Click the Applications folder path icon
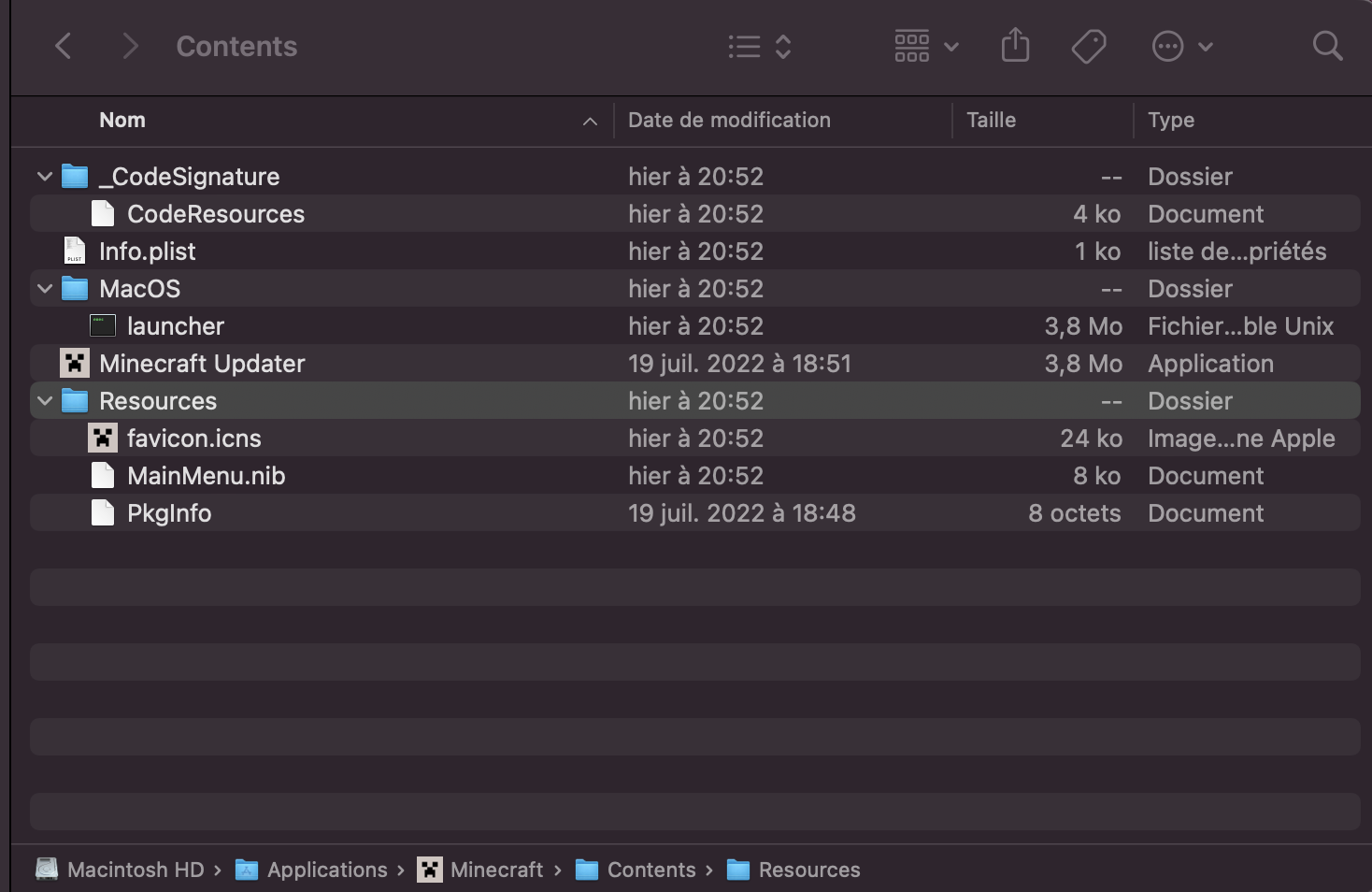This screenshot has height=892, width=1372. (x=247, y=870)
